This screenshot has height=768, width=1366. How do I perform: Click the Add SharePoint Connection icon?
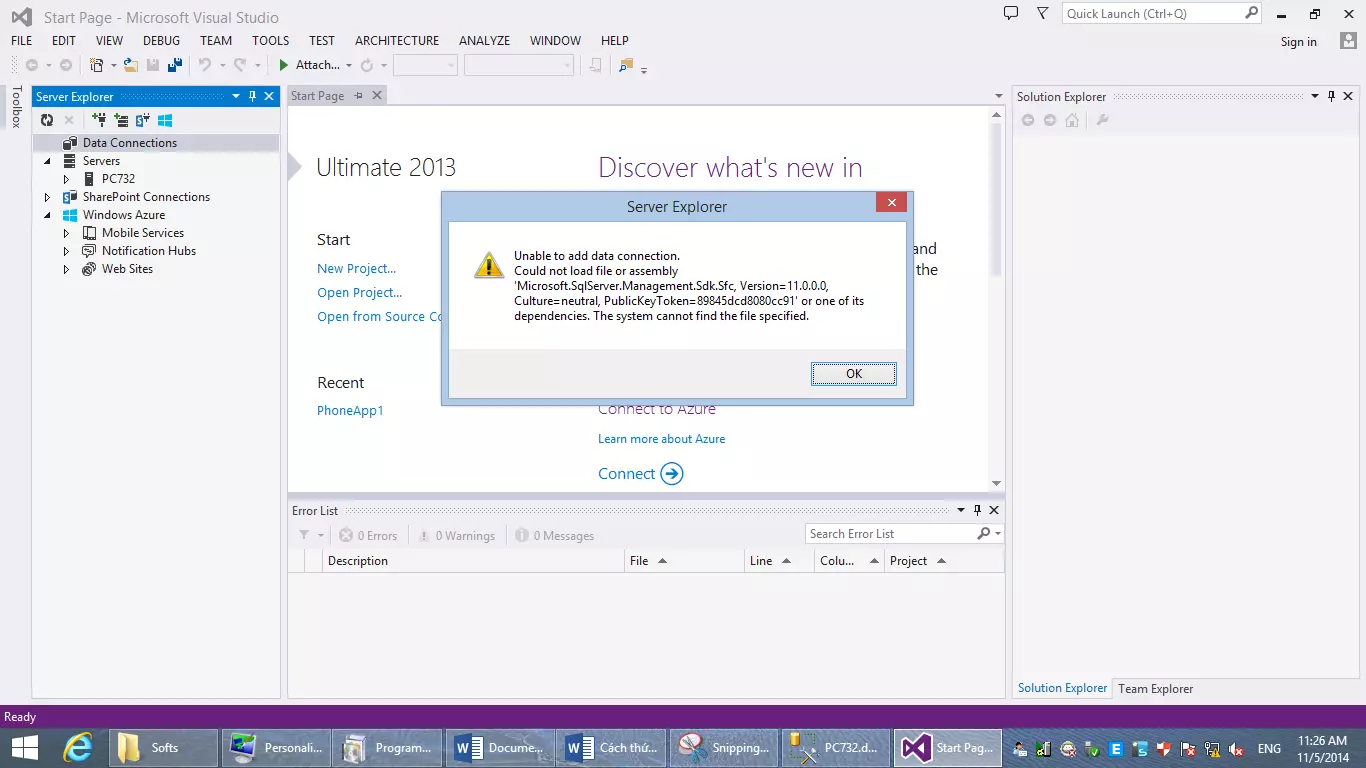[143, 120]
